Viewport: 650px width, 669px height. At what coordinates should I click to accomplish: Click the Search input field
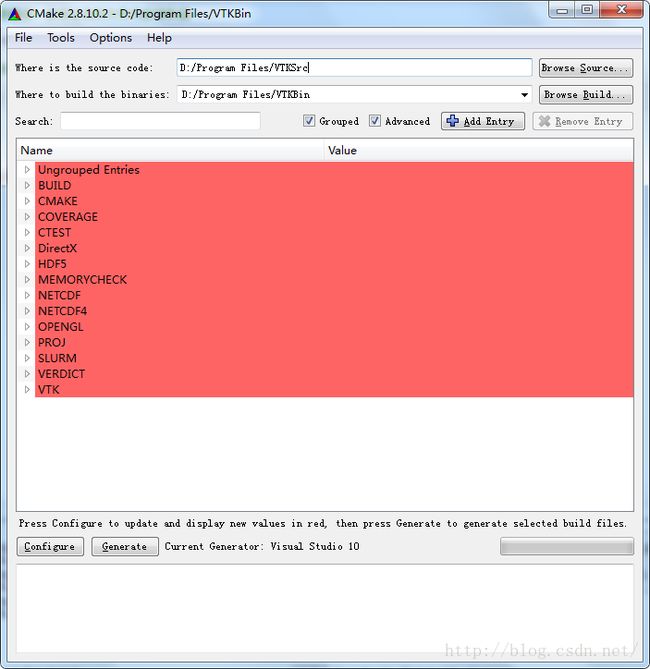coord(160,121)
